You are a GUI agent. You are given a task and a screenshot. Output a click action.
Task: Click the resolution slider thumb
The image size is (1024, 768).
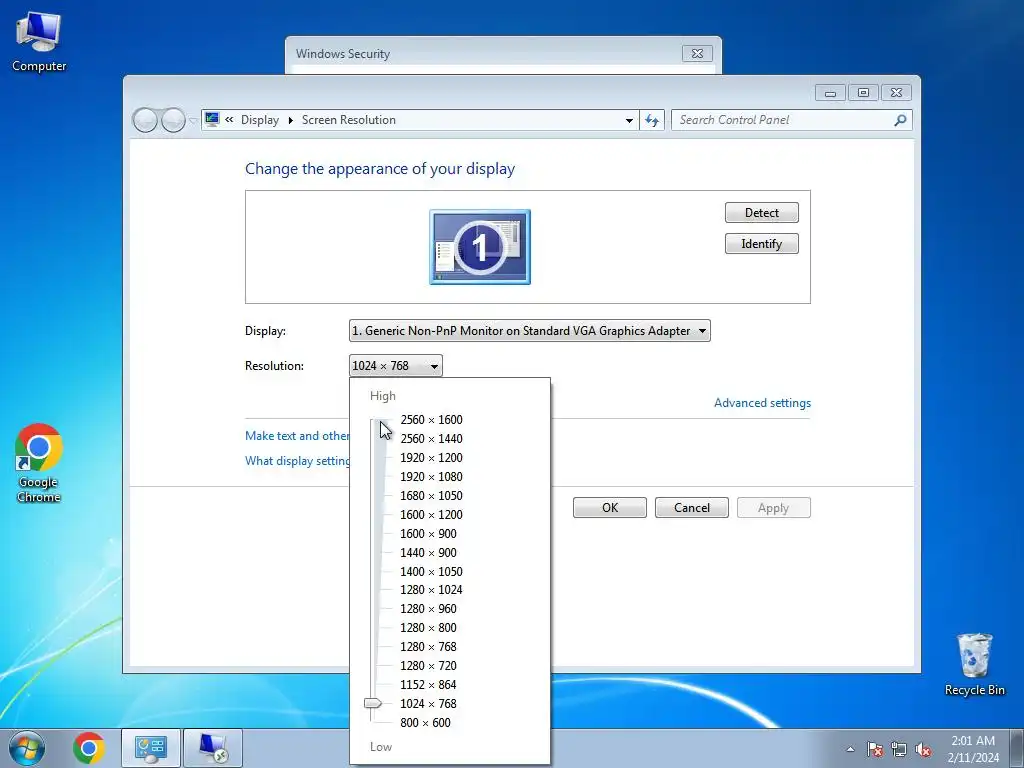[x=373, y=703]
